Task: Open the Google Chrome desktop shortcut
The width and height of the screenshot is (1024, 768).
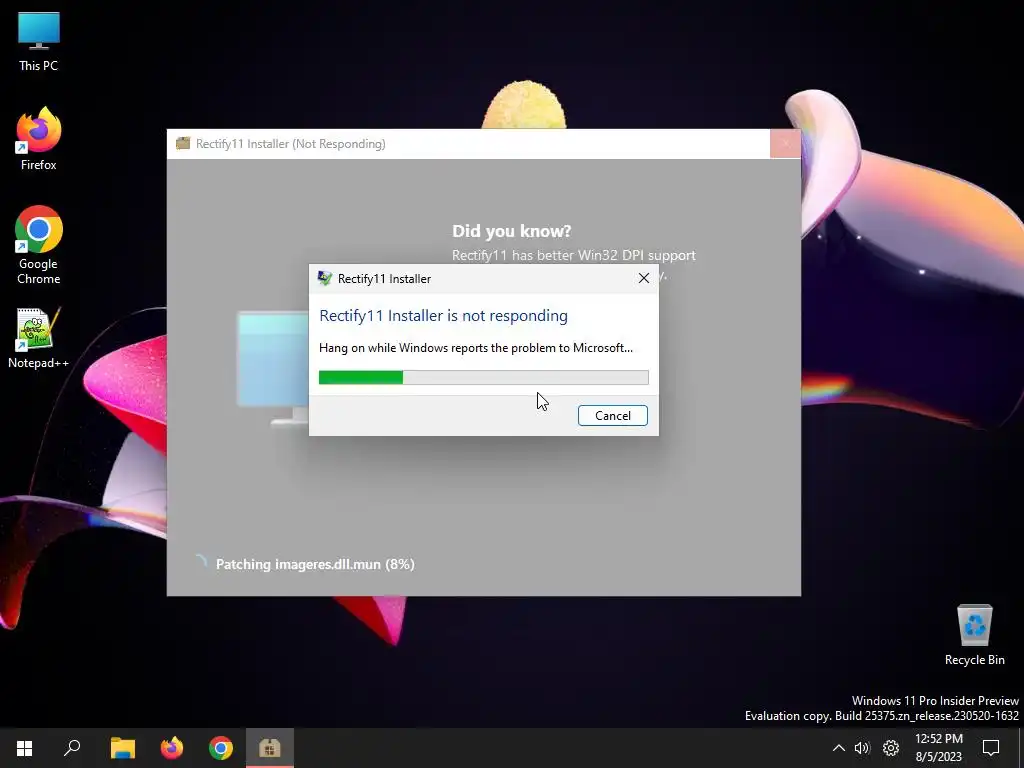Action: click(x=39, y=245)
